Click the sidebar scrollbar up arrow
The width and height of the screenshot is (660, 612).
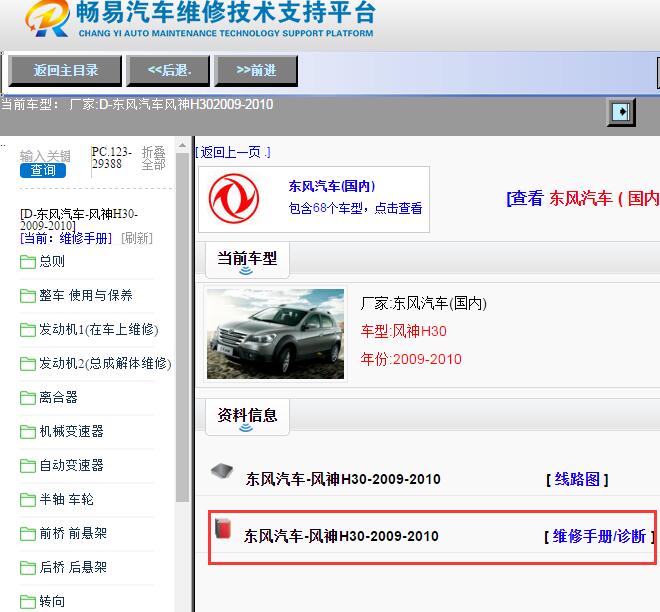pos(182,145)
